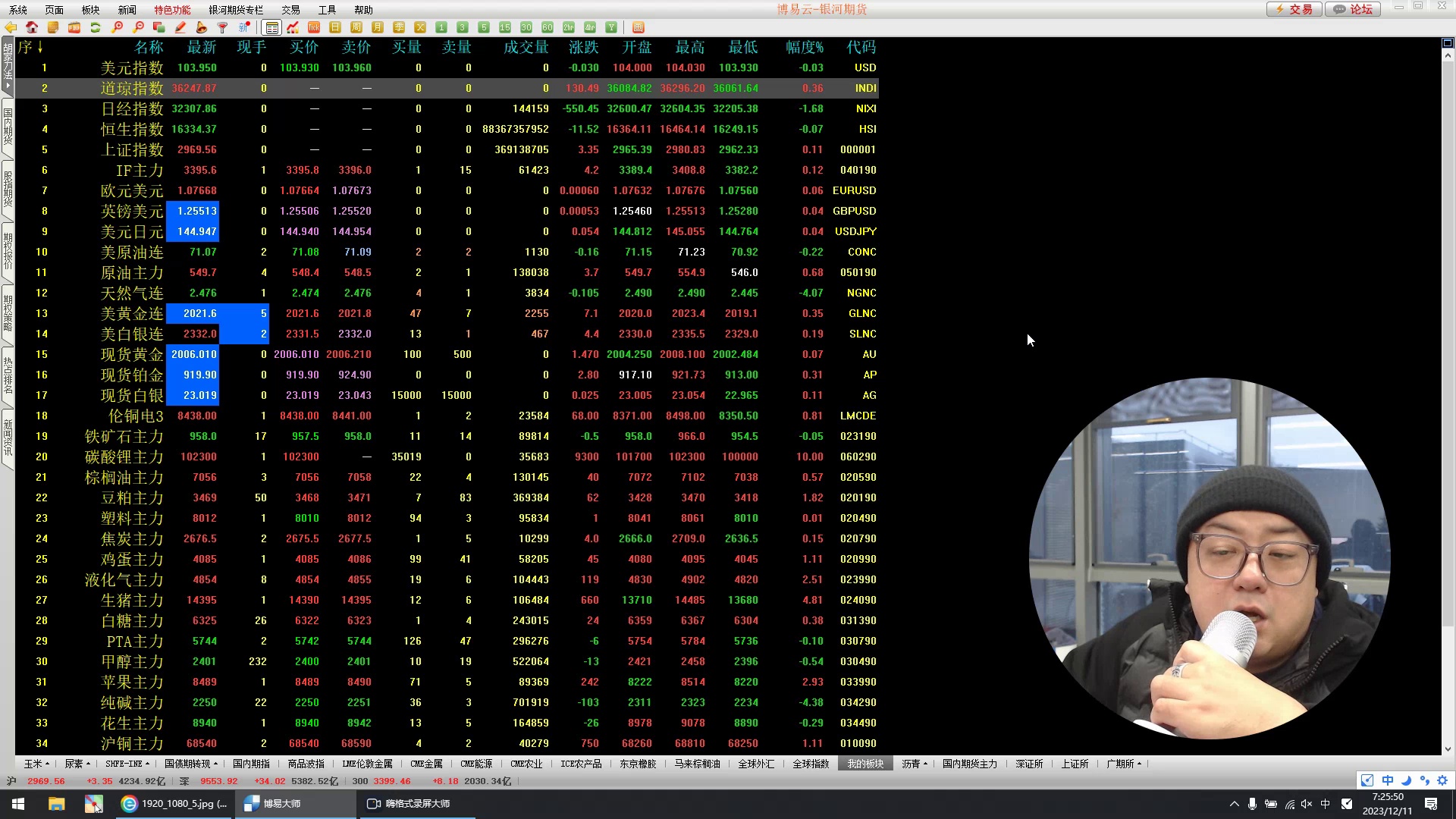Click the alarm bell alert icon

coord(202,27)
